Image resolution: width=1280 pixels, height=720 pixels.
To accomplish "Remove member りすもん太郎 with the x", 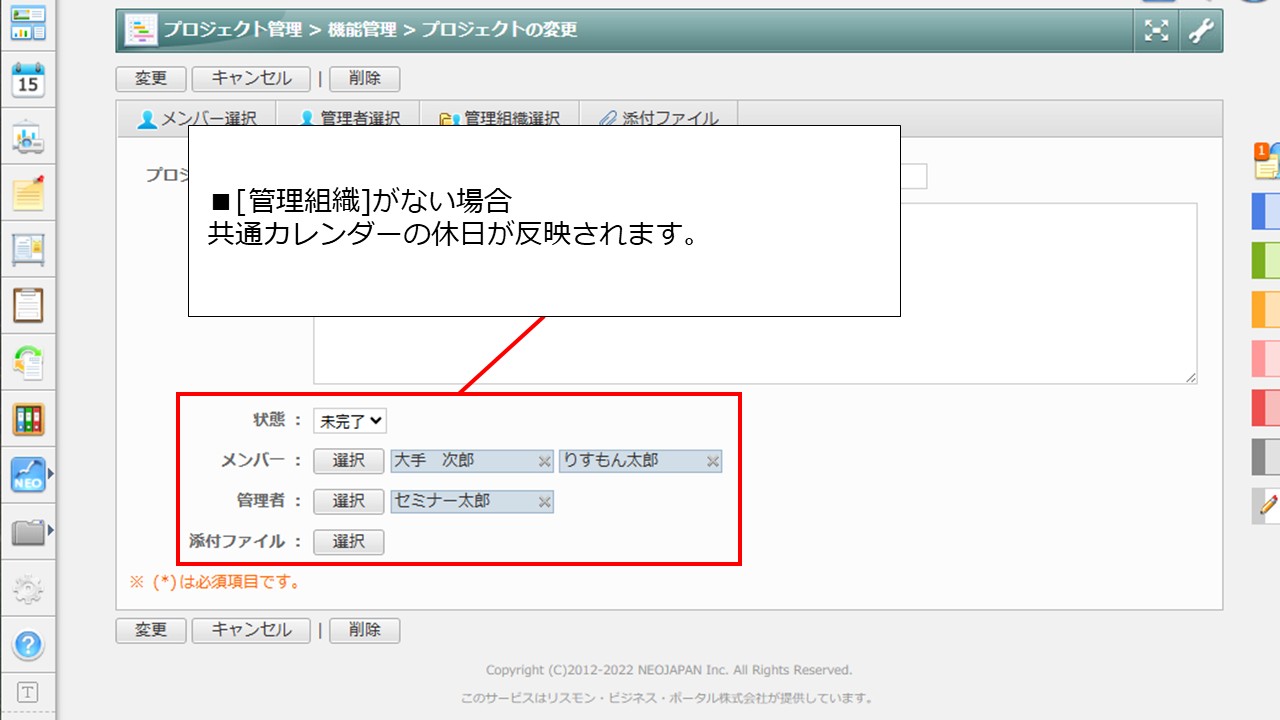I will click(713, 461).
